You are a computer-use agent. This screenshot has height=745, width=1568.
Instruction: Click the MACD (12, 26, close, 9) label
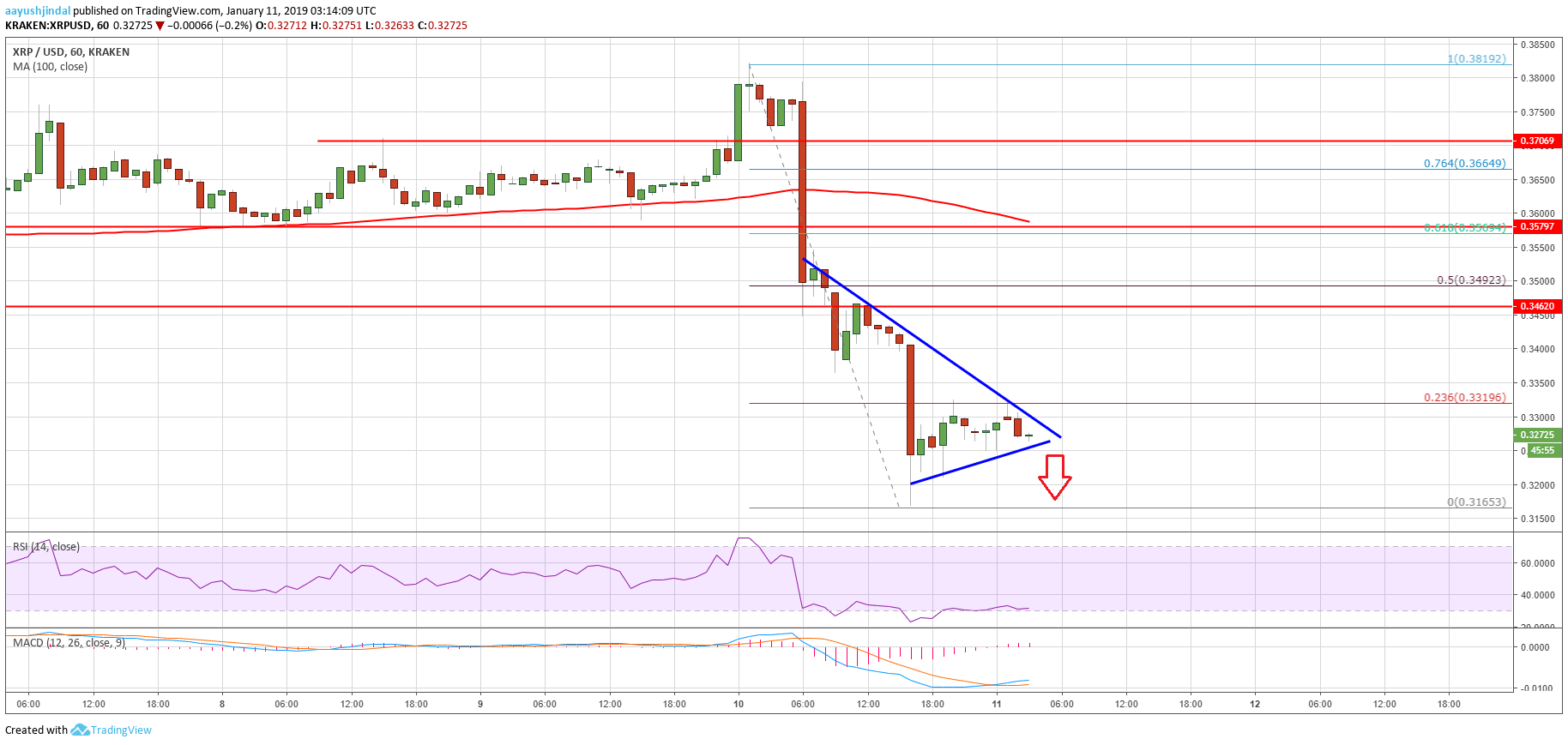click(69, 643)
